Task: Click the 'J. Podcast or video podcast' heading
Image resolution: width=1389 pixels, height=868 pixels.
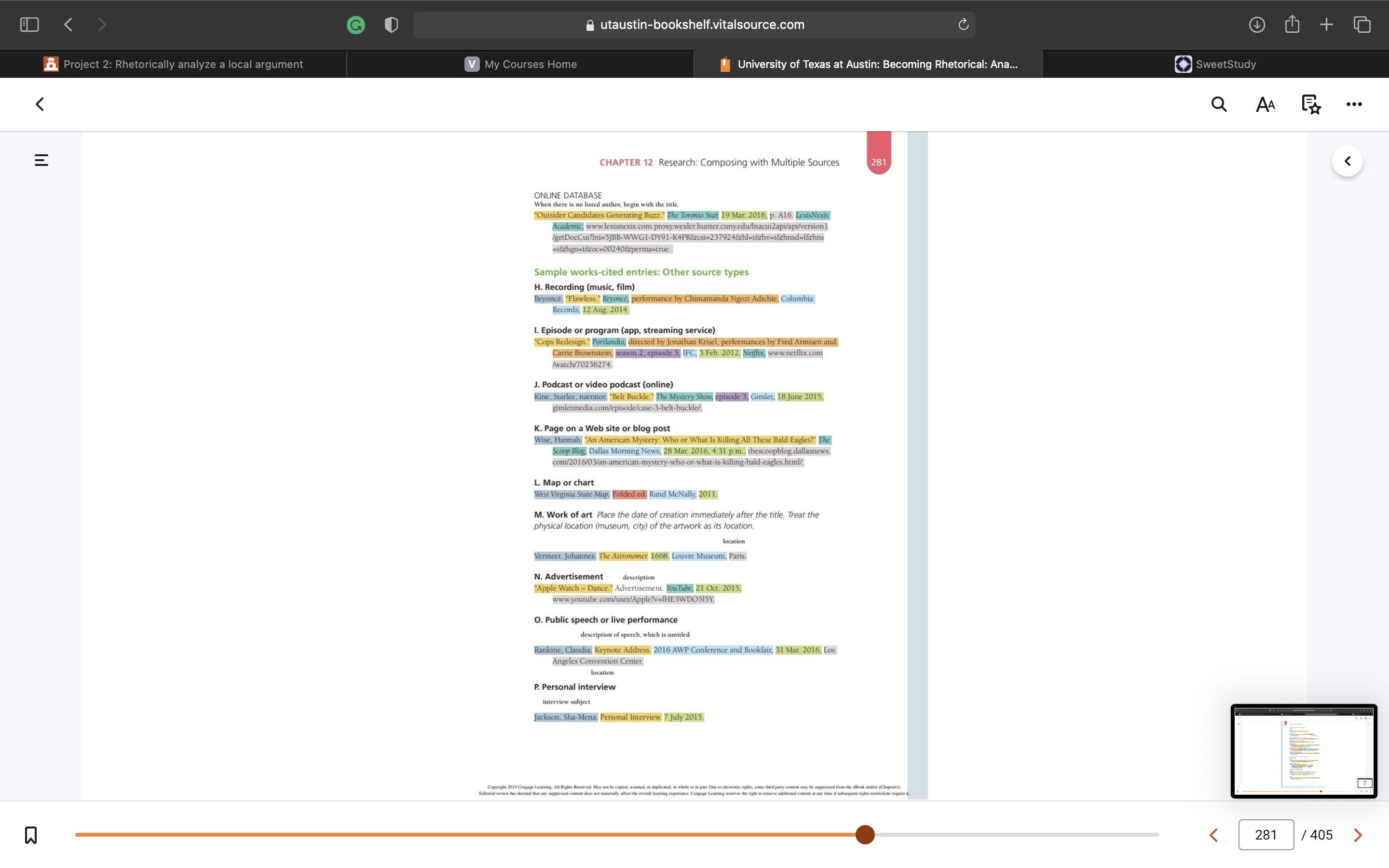Action: [603, 385]
